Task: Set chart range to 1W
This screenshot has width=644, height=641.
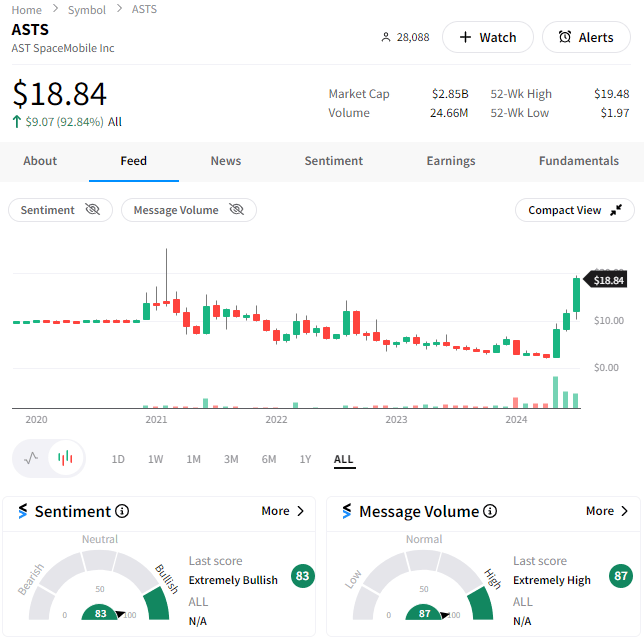Action: (x=155, y=459)
